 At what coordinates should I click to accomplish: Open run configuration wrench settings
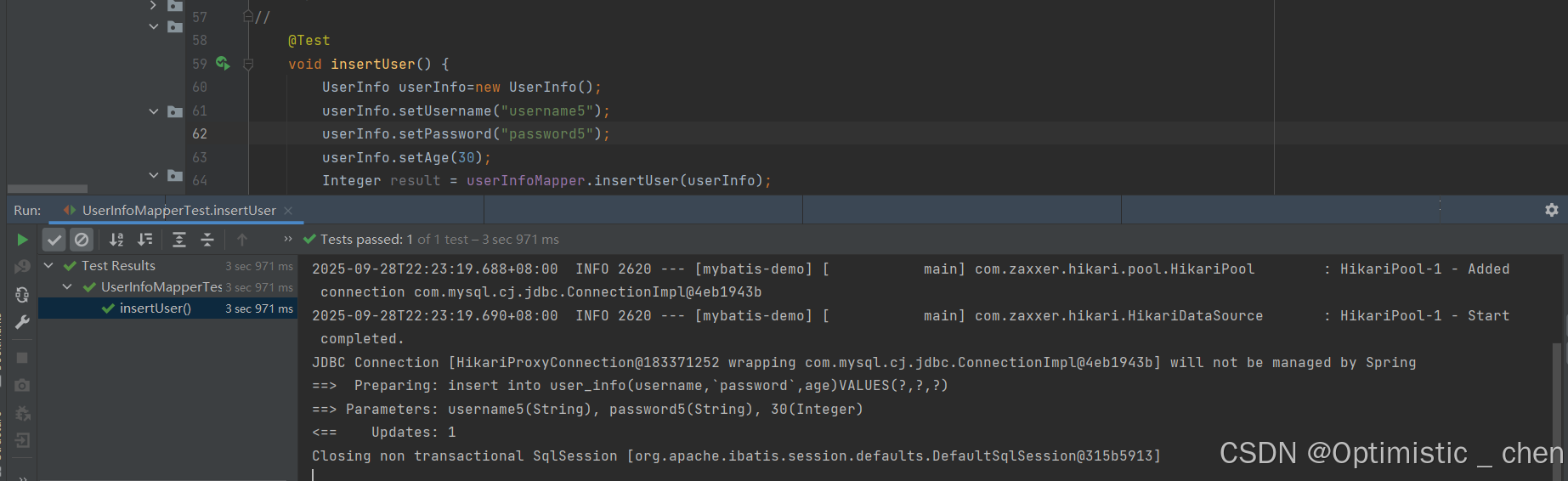pyautogui.click(x=22, y=322)
